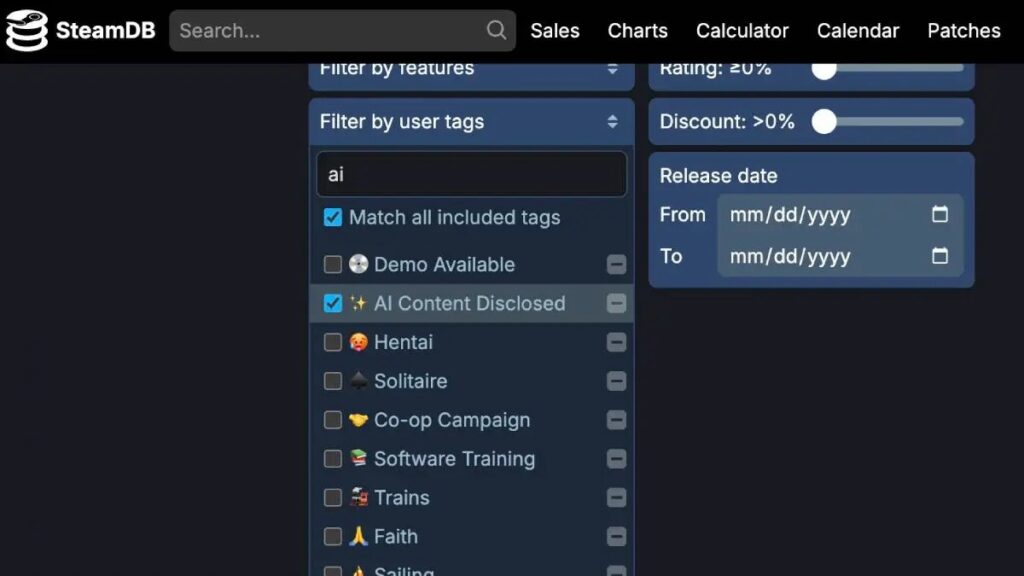Click the tag search field containing 'ai'
This screenshot has height=576, width=1024.
[x=470, y=174]
